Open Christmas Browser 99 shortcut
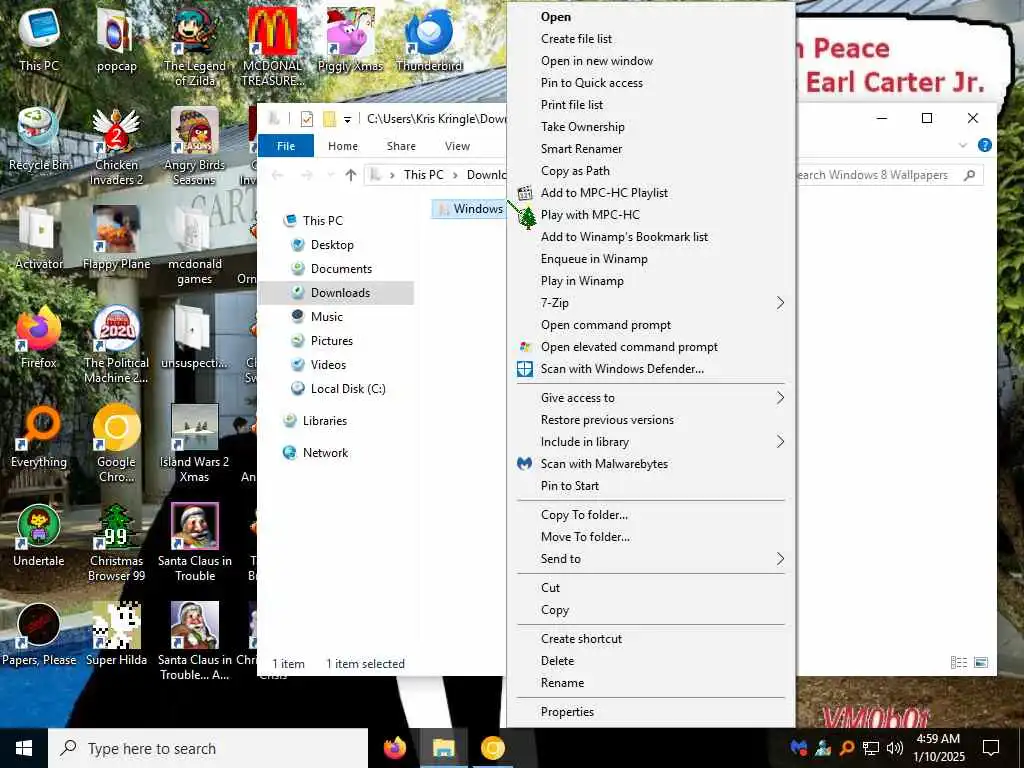 [x=116, y=543]
